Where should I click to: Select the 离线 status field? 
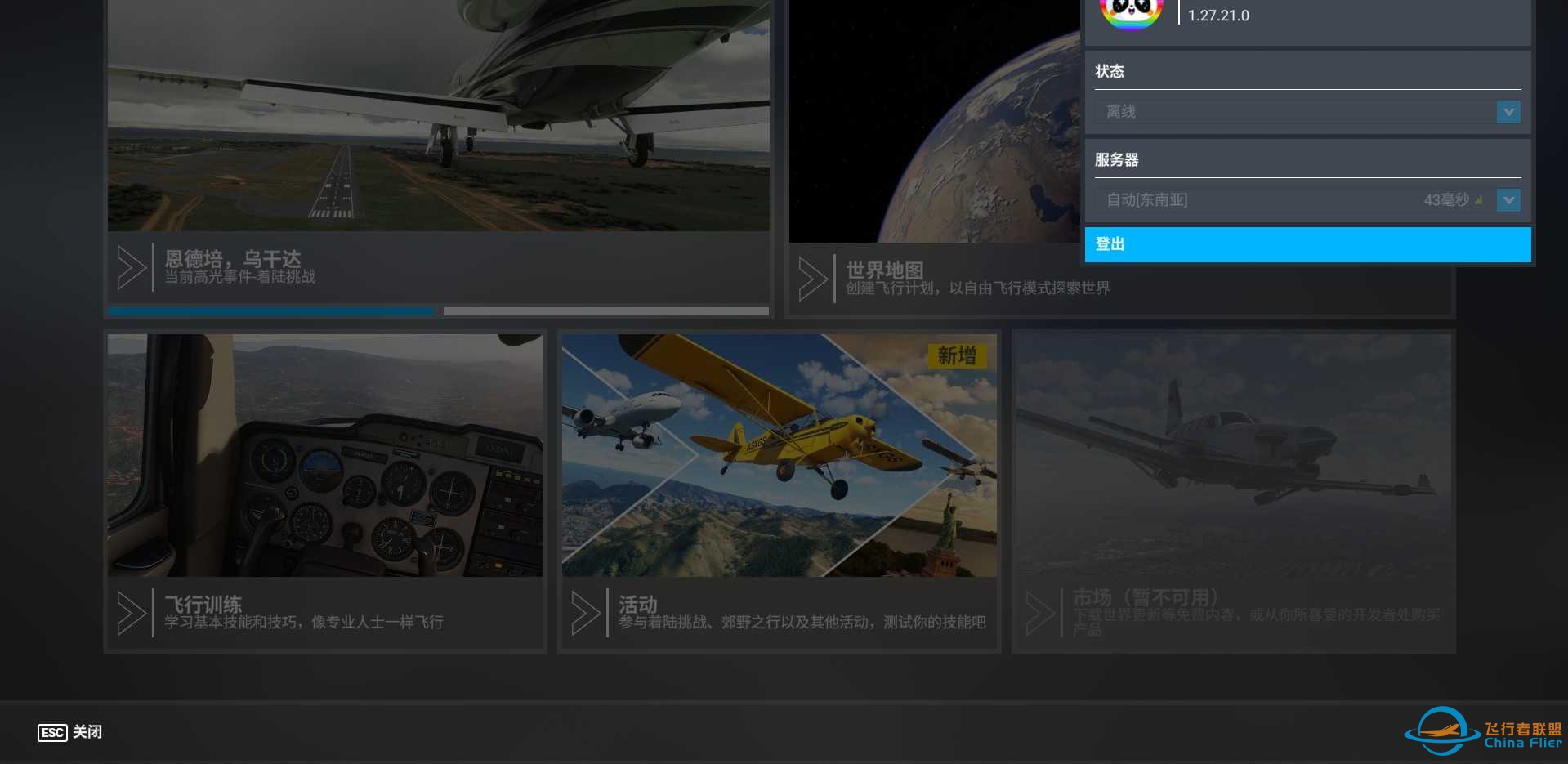coord(1307,112)
